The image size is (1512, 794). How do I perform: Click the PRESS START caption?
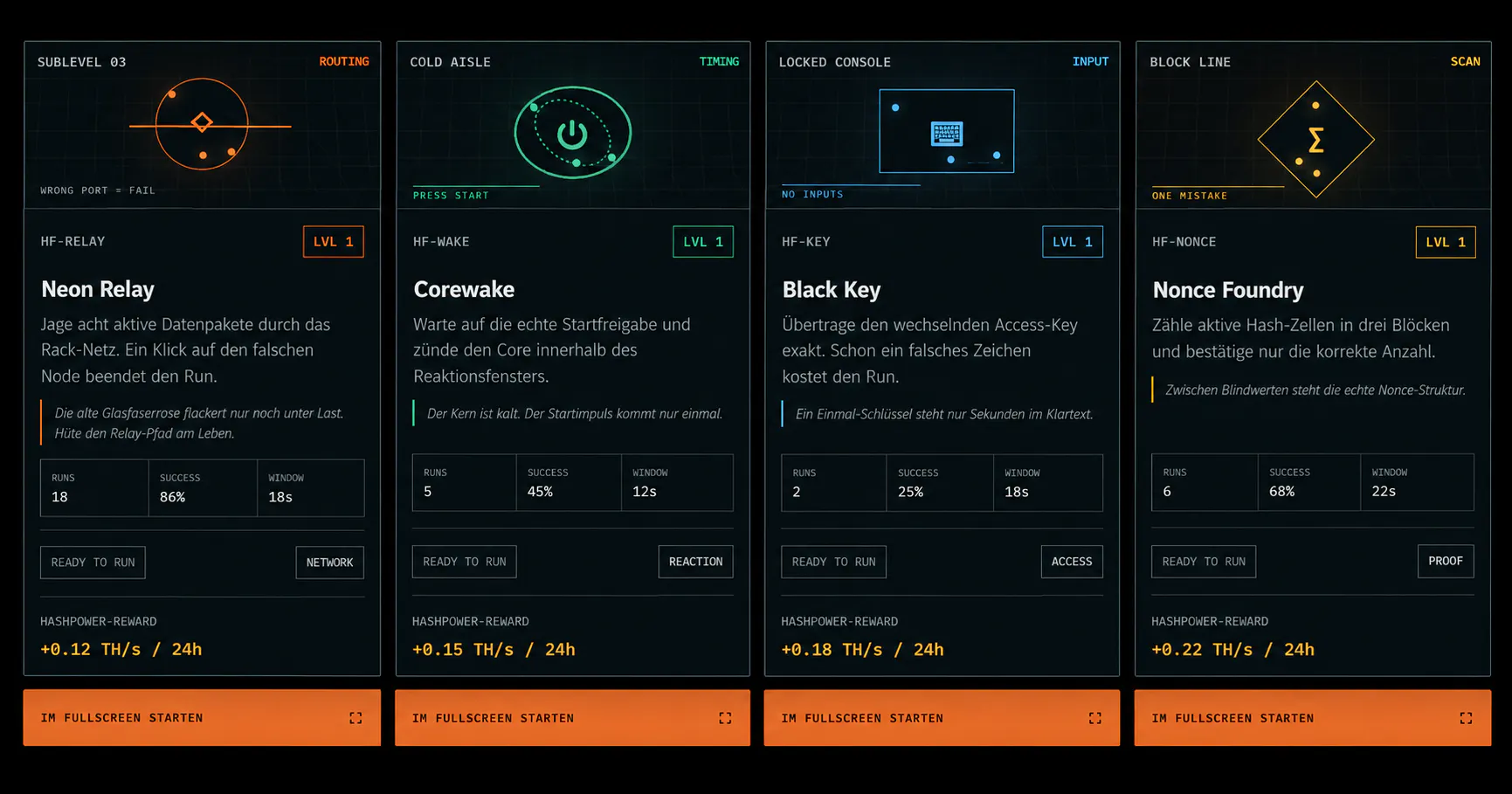click(x=451, y=196)
